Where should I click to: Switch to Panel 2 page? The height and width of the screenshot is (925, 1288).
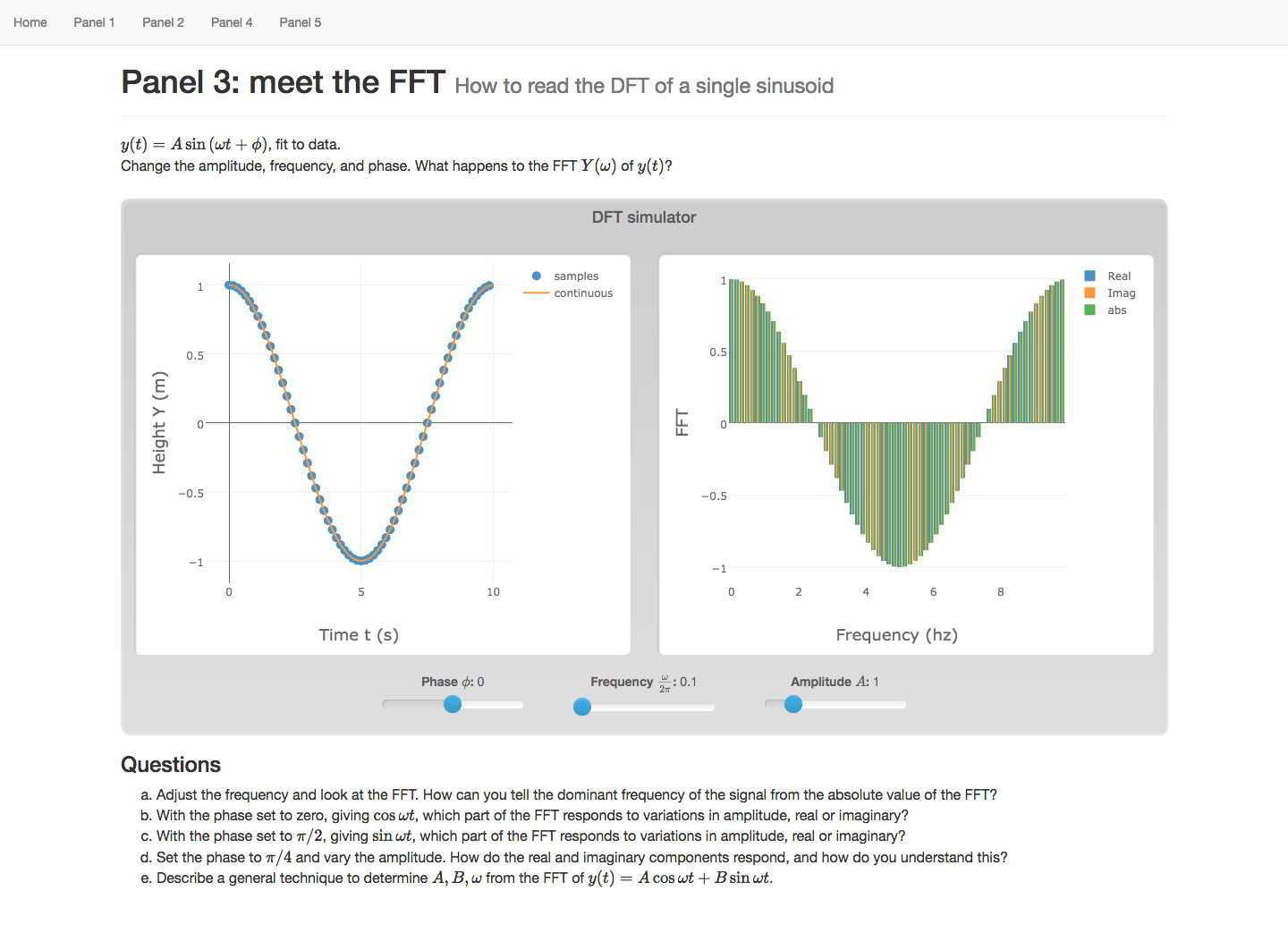163,22
